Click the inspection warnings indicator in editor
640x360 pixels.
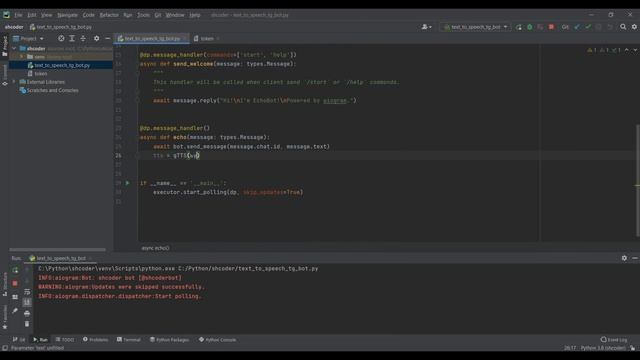(604, 50)
